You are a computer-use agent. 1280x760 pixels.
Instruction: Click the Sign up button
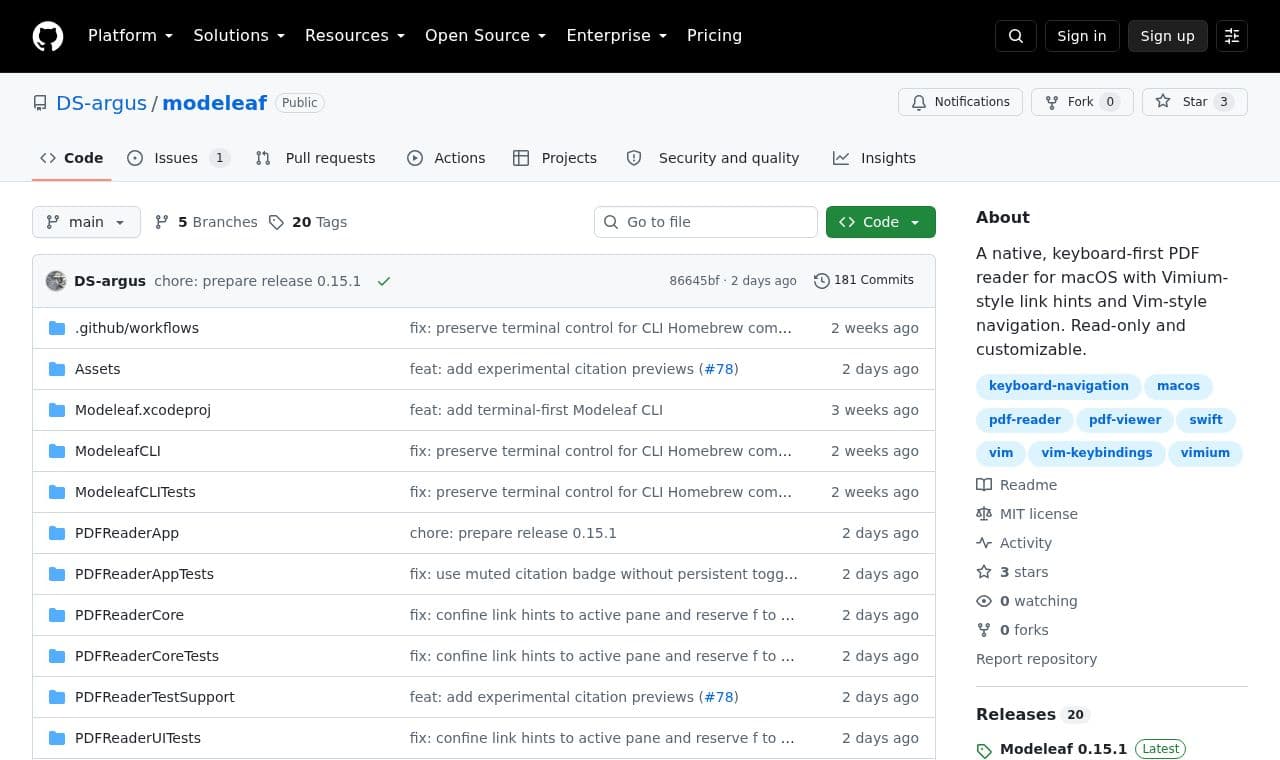click(1168, 36)
